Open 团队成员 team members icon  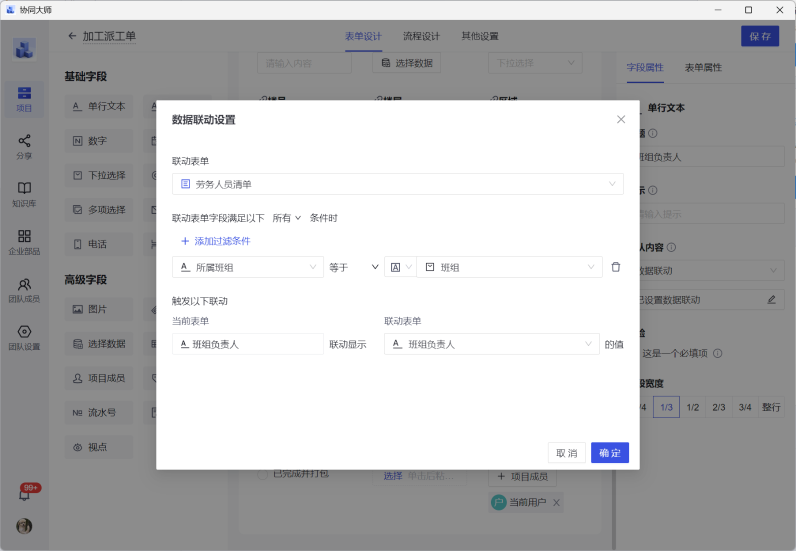click(x=24, y=289)
